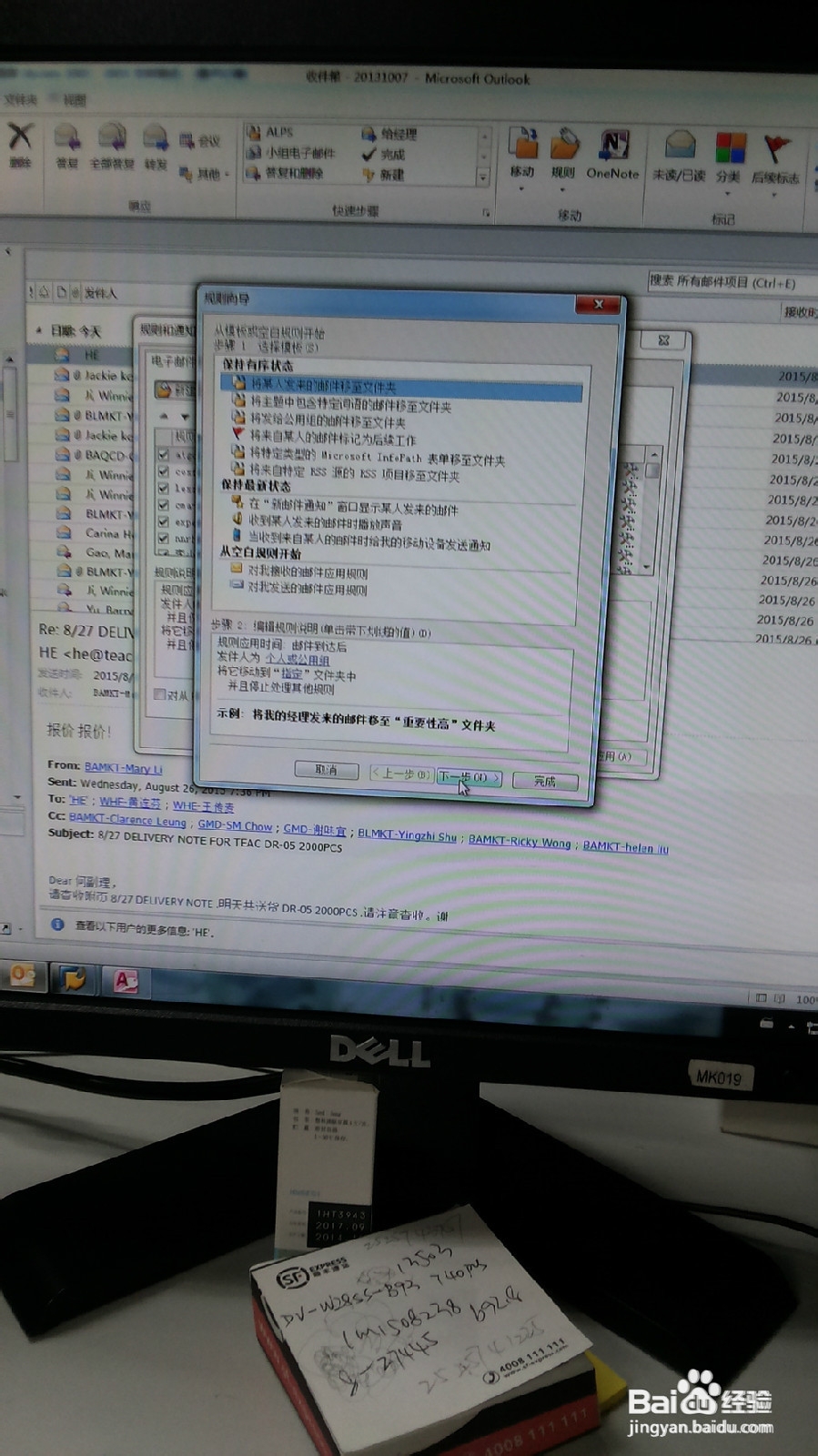Select template 将来自某人的邮件标记为后续工作
This screenshot has height=1456, width=818.
[x=324, y=439]
